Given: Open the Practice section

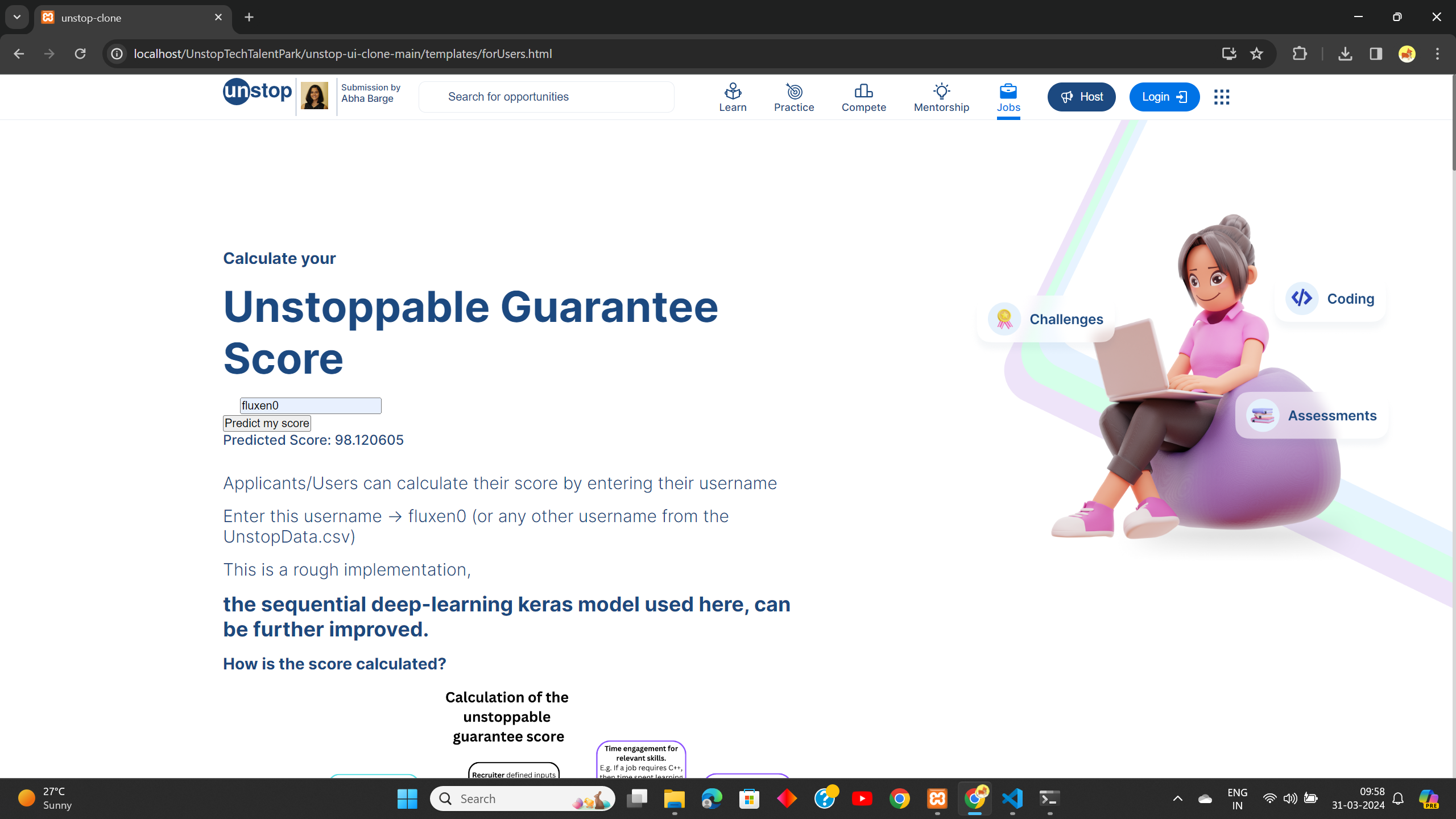Looking at the screenshot, I should [794, 97].
